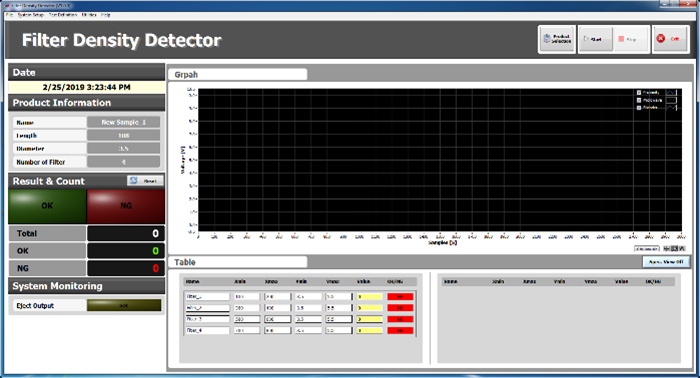The height and width of the screenshot is (378, 700).
Task: Click the Eject Output indicator
Action: pyautogui.click(x=124, y=305)
